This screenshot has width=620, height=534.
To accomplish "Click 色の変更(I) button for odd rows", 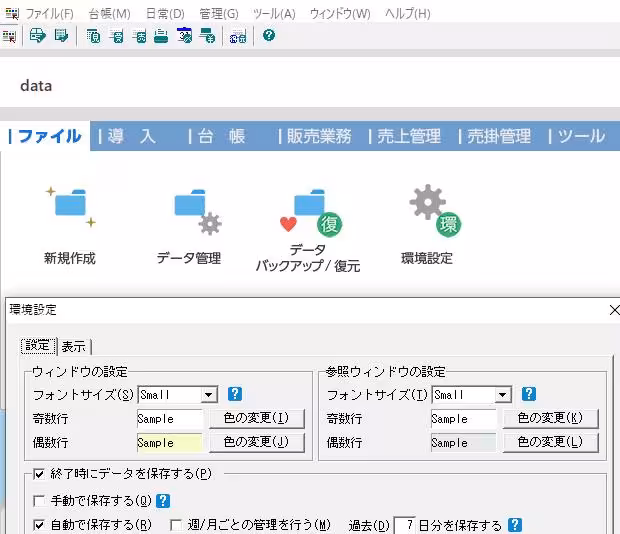I will coord(257,418).
